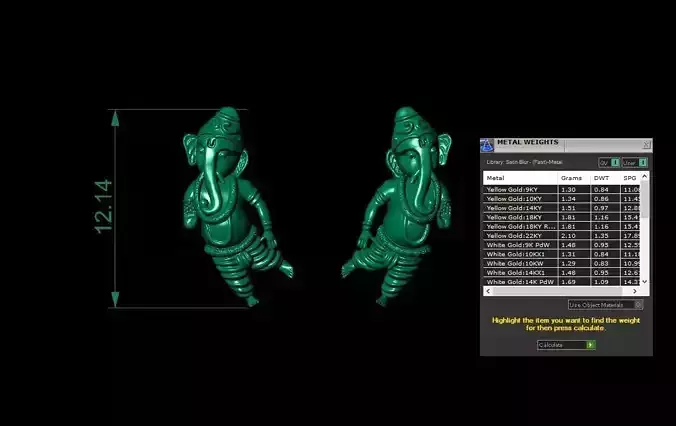Select the Yellow Gold:22KY row

(x=562, y=236)
